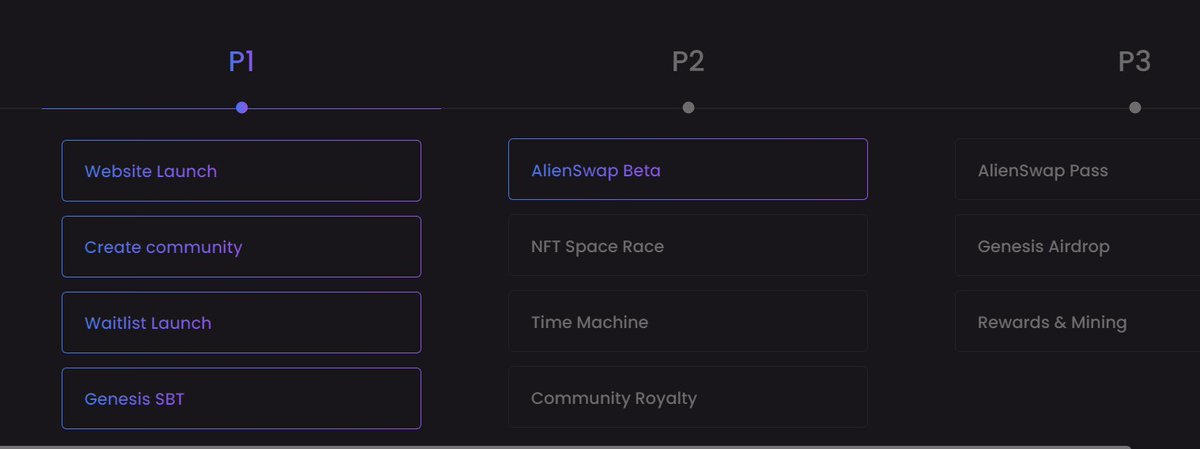
Task: Open the Genesis SBT card
Action: pos(241,399)
